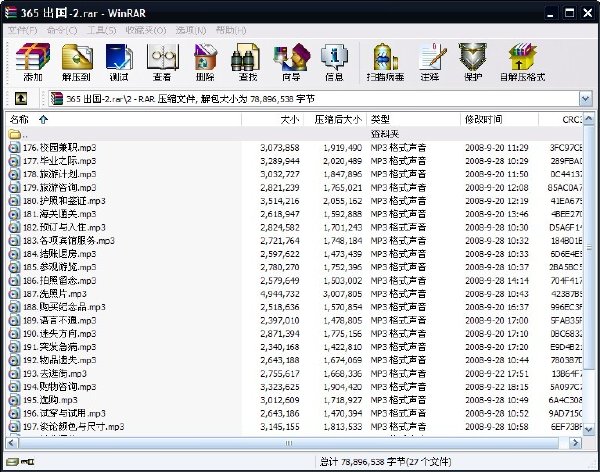Click the vertical scrollbar thumb
This screenshot has height=472, width=600.
click(589, 247)
